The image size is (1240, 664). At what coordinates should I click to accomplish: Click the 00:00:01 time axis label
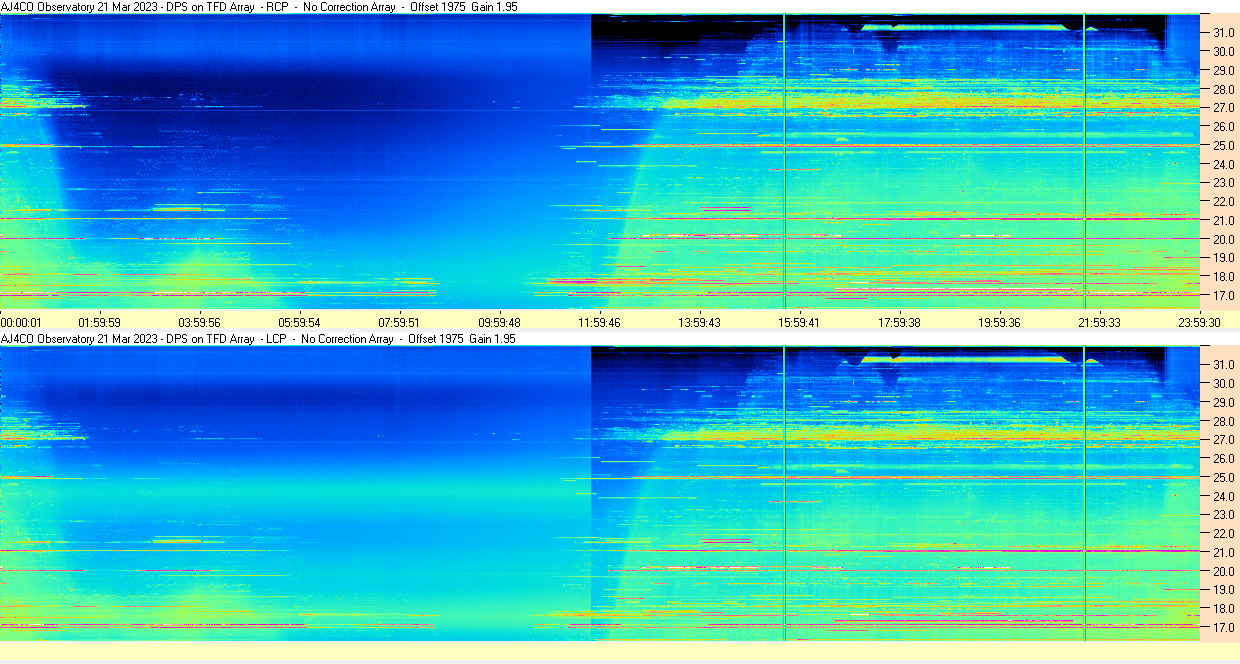click(21, 322)
